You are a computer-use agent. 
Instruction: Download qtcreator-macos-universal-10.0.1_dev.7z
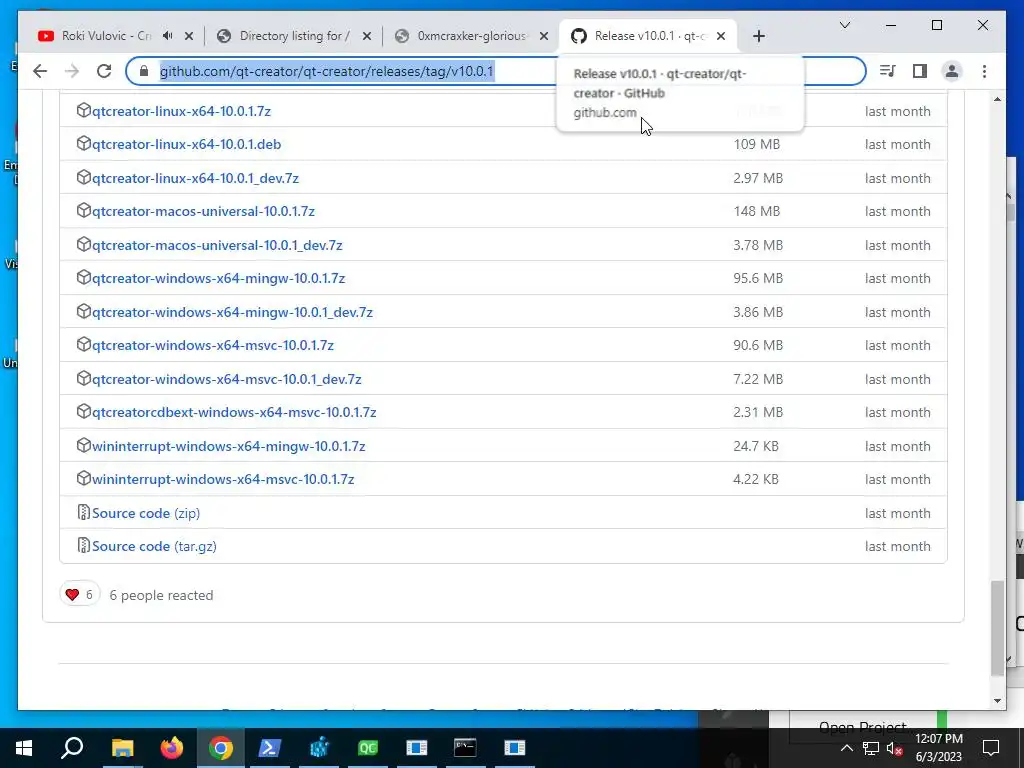pos(217,246)
